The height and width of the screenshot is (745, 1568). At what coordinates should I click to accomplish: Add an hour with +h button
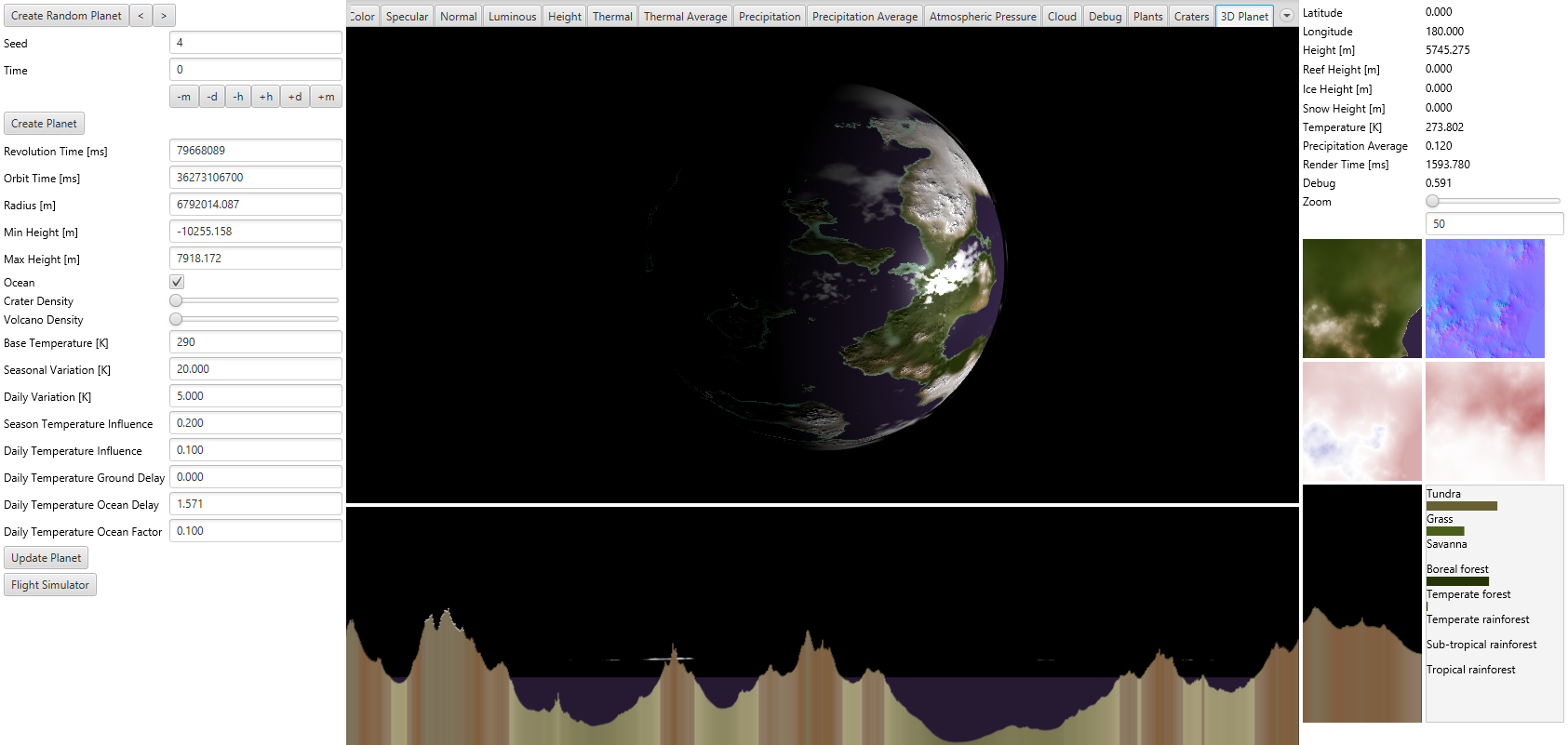pyautogui.click(x=266, y=97)
